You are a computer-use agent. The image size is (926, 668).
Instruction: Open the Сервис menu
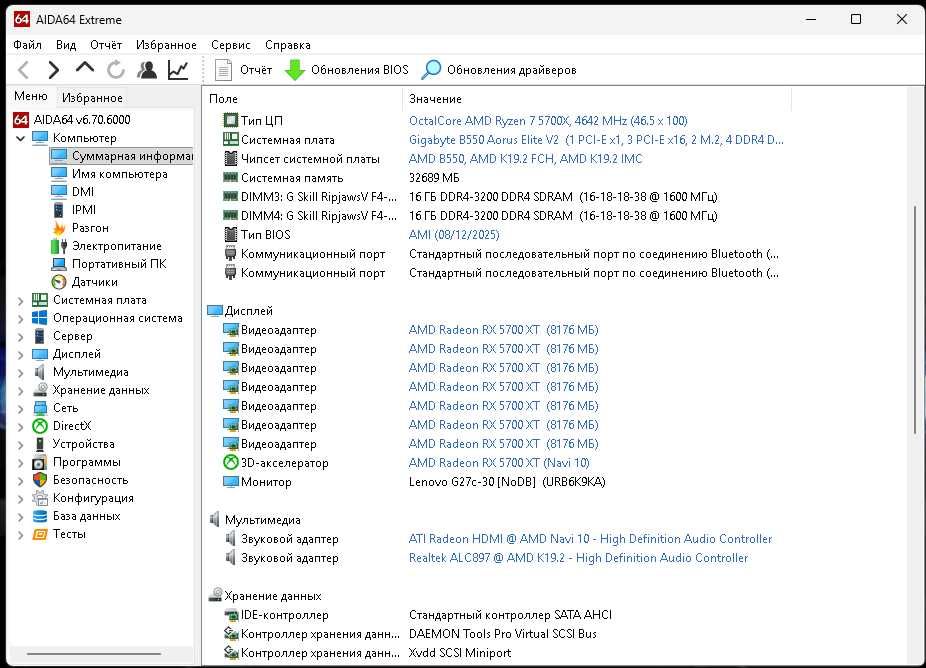(x=231, y=45)
